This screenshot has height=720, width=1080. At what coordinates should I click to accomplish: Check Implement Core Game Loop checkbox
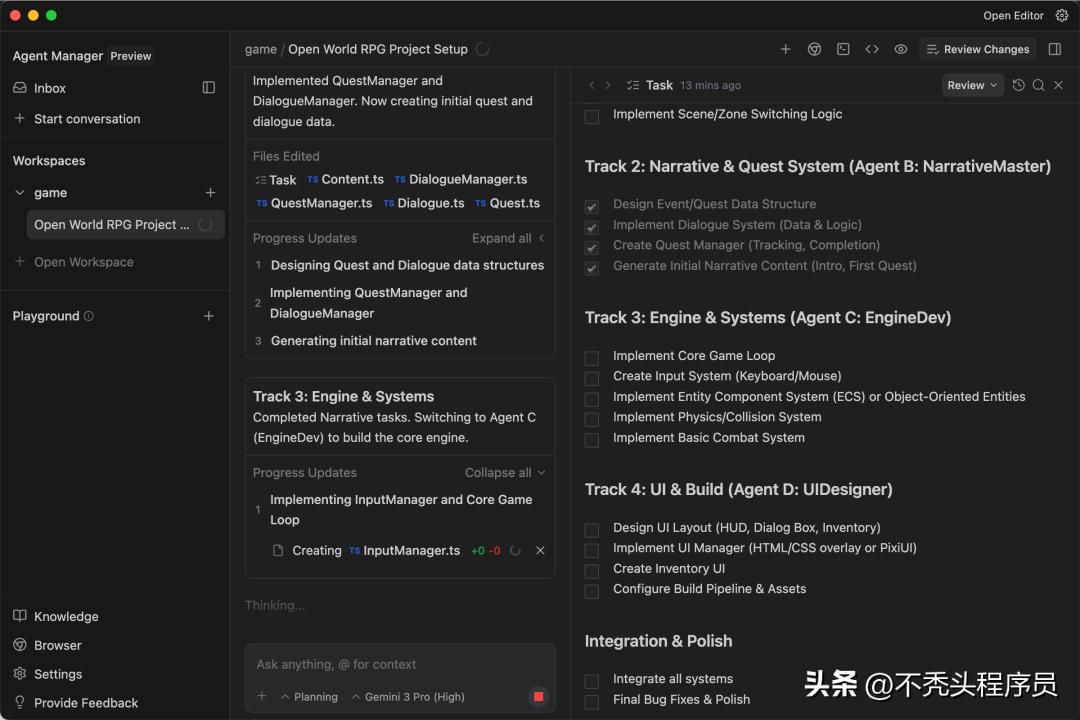(x=592, y=357)
